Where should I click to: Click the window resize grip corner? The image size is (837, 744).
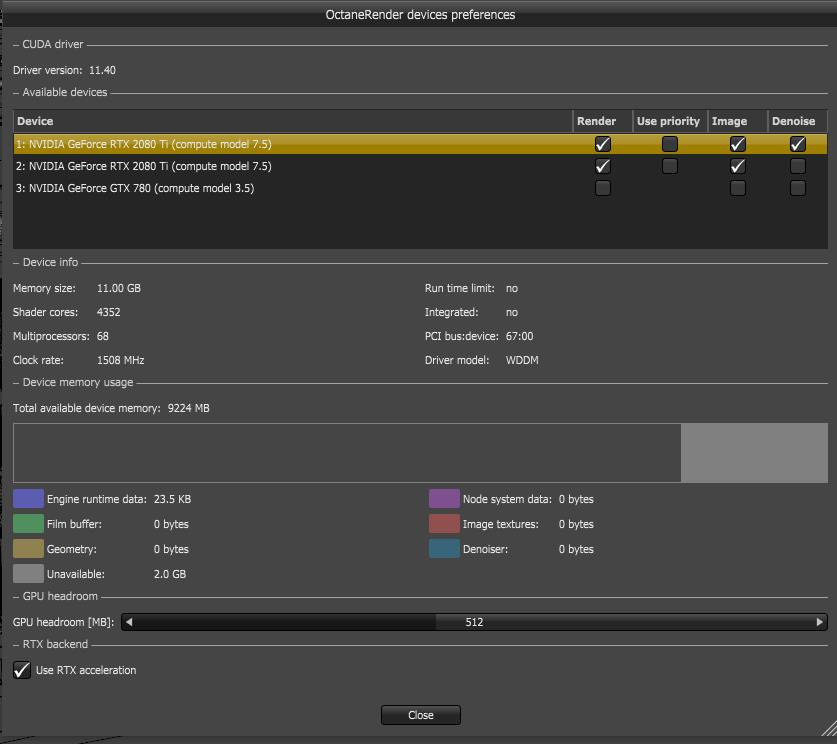pos(829,729)
